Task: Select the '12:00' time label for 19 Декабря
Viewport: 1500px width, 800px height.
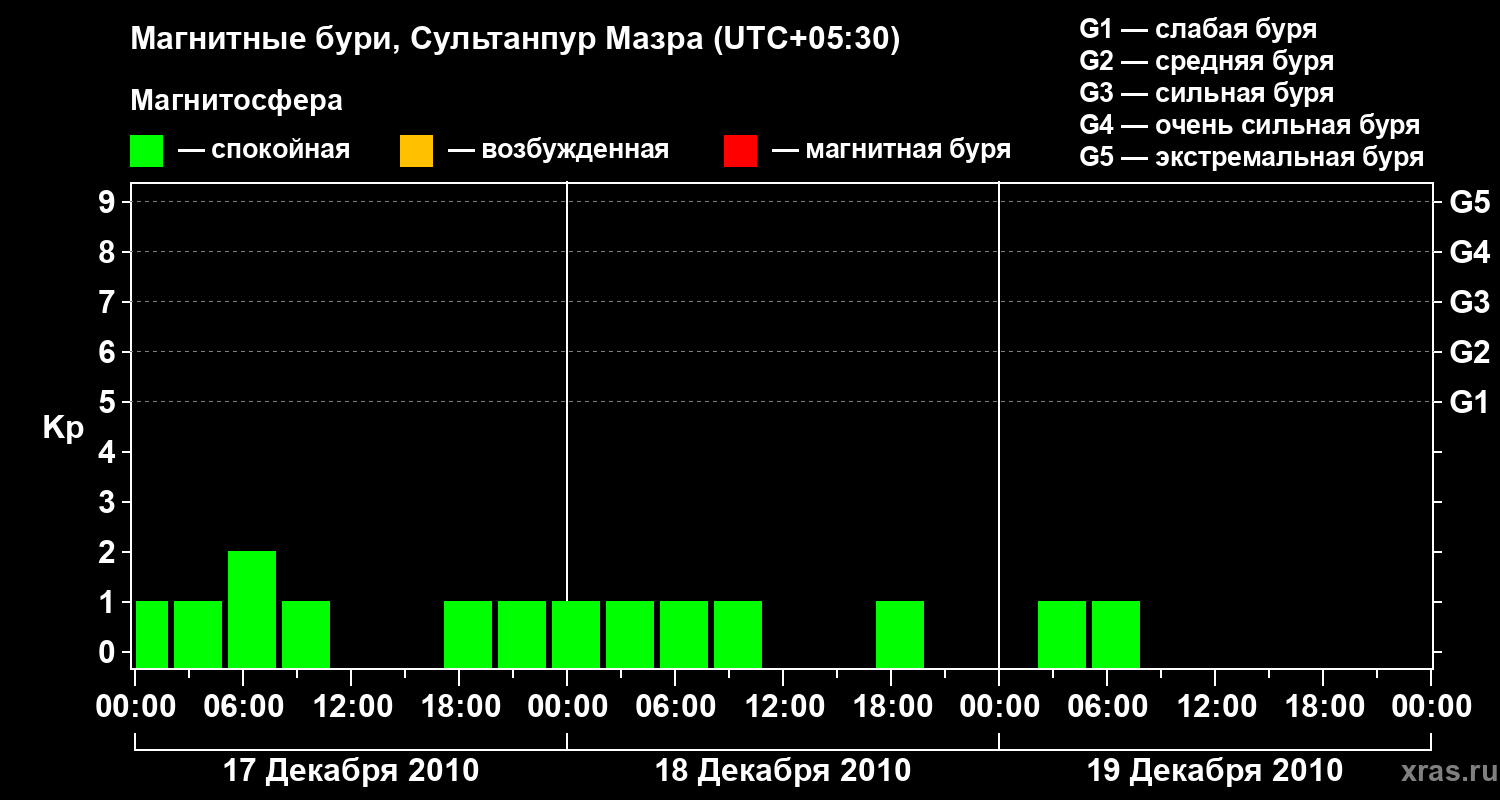Action: click(1215, 706)
